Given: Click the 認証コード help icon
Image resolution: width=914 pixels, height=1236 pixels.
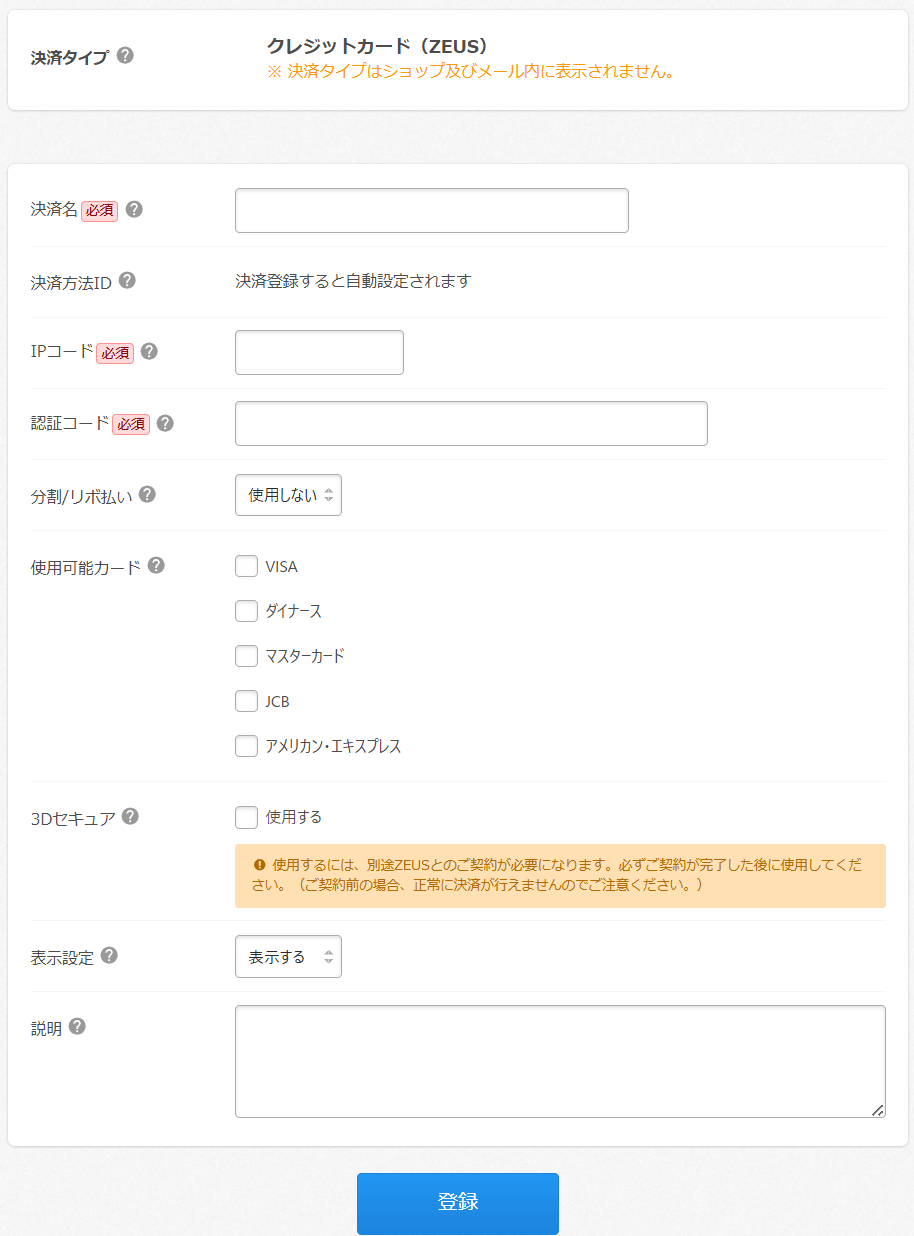Looking at the screenshot, I should pyautogui.click(x=165, y=423).
